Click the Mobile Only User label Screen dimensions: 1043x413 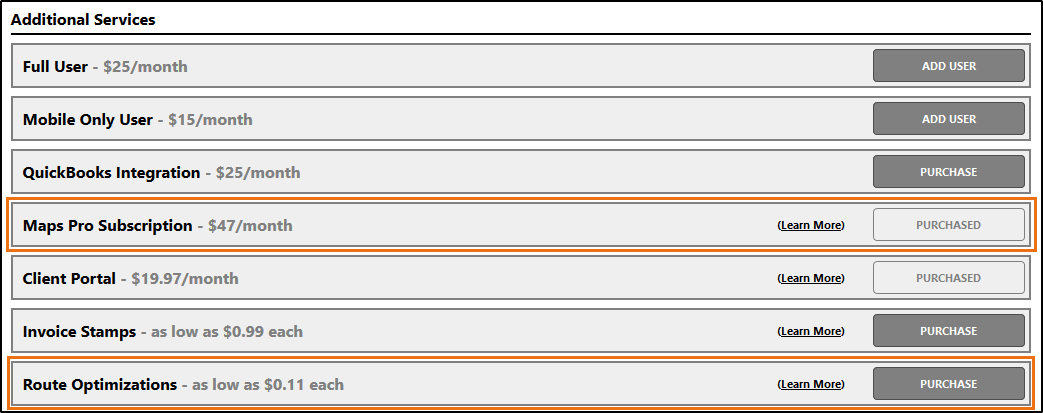coord(88,120)
